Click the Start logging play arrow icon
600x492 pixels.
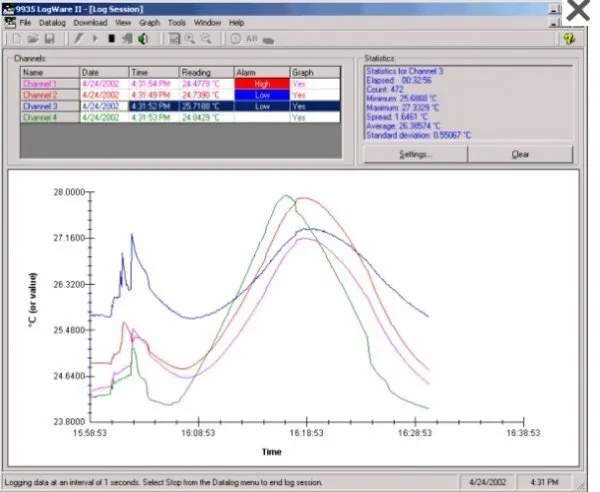coord(95,39)
